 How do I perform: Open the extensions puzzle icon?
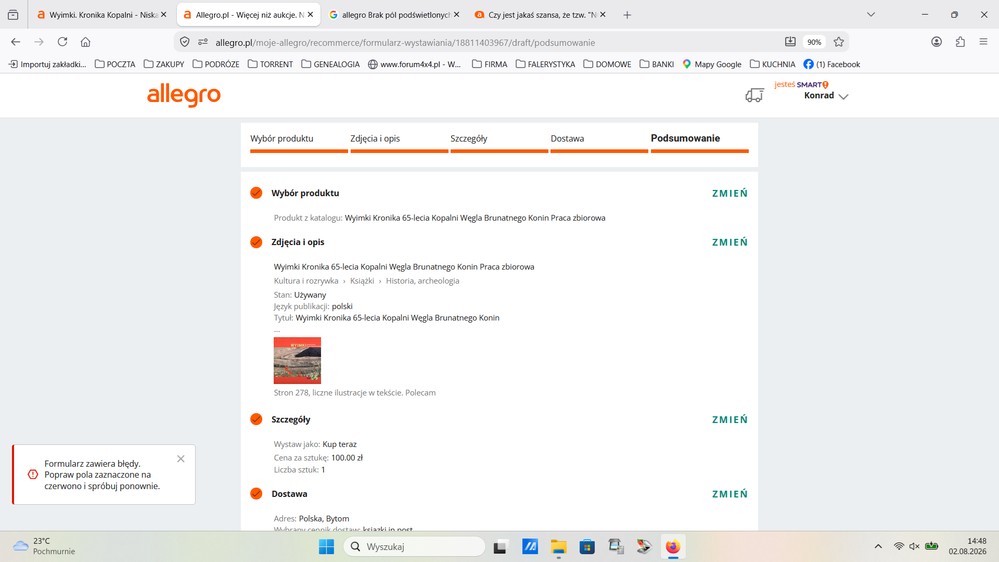960,42
